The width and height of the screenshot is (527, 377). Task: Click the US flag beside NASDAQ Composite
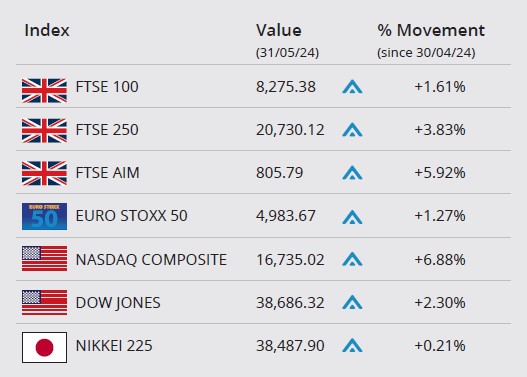pos(44,258)
